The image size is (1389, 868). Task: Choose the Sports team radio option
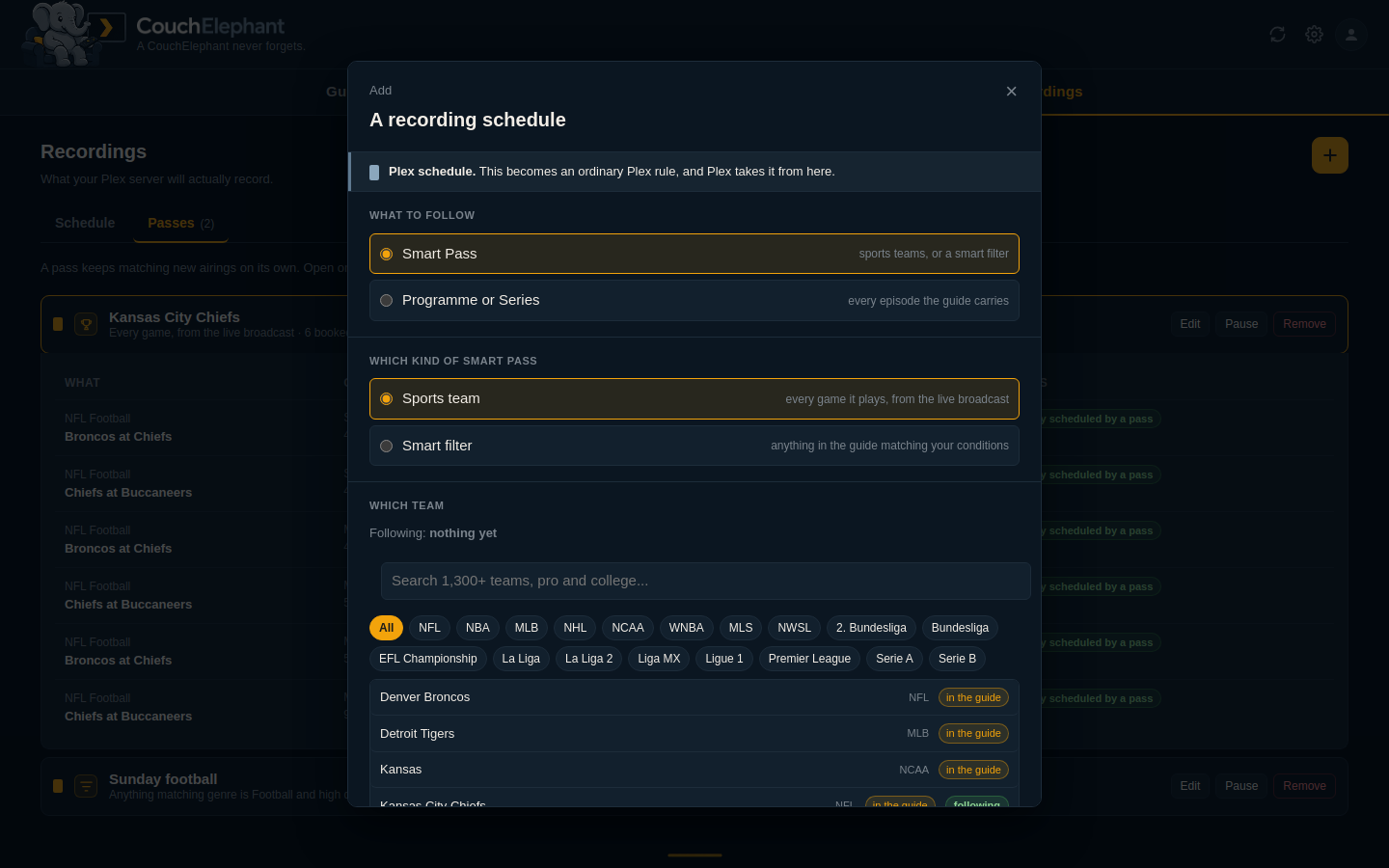[x=694, y=398]
